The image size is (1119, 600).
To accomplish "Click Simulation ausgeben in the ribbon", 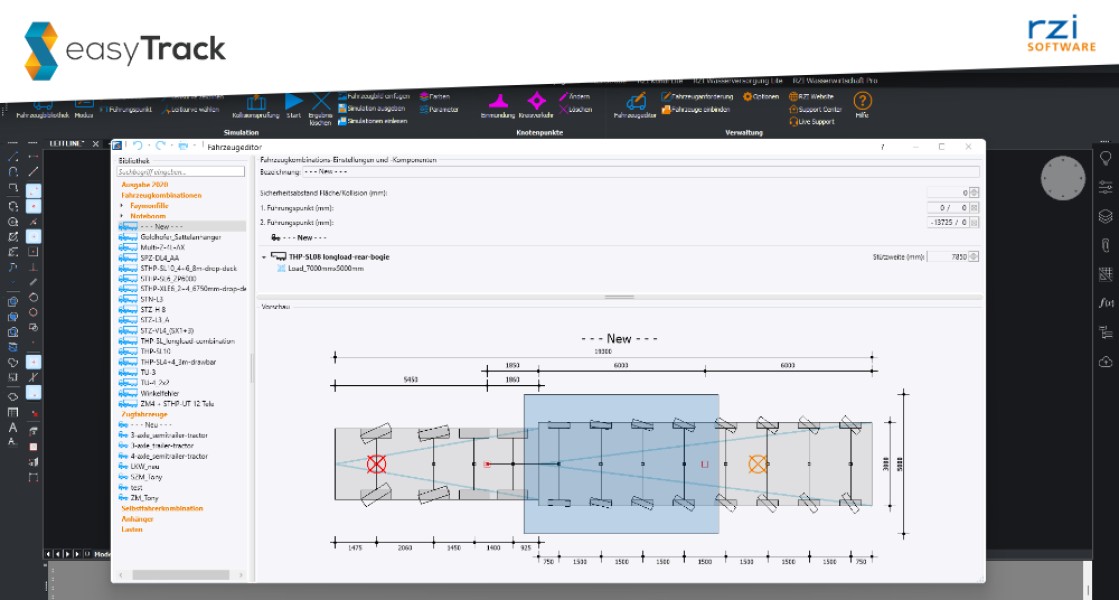I will 372,108.
